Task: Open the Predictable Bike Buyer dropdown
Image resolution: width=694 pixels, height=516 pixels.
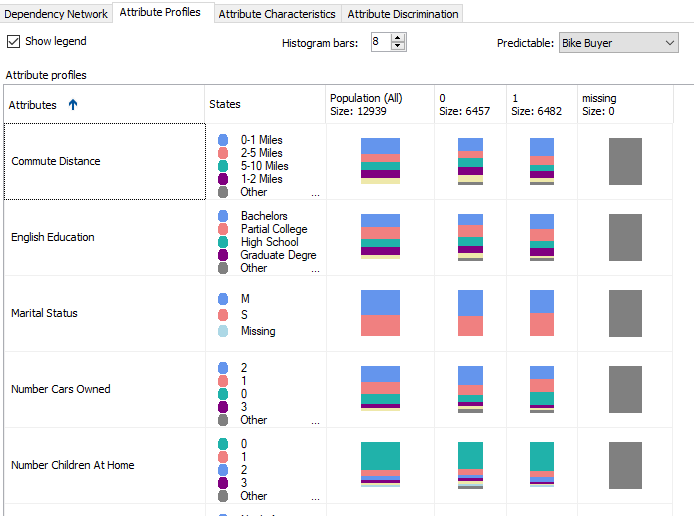Action: [669, 43]
